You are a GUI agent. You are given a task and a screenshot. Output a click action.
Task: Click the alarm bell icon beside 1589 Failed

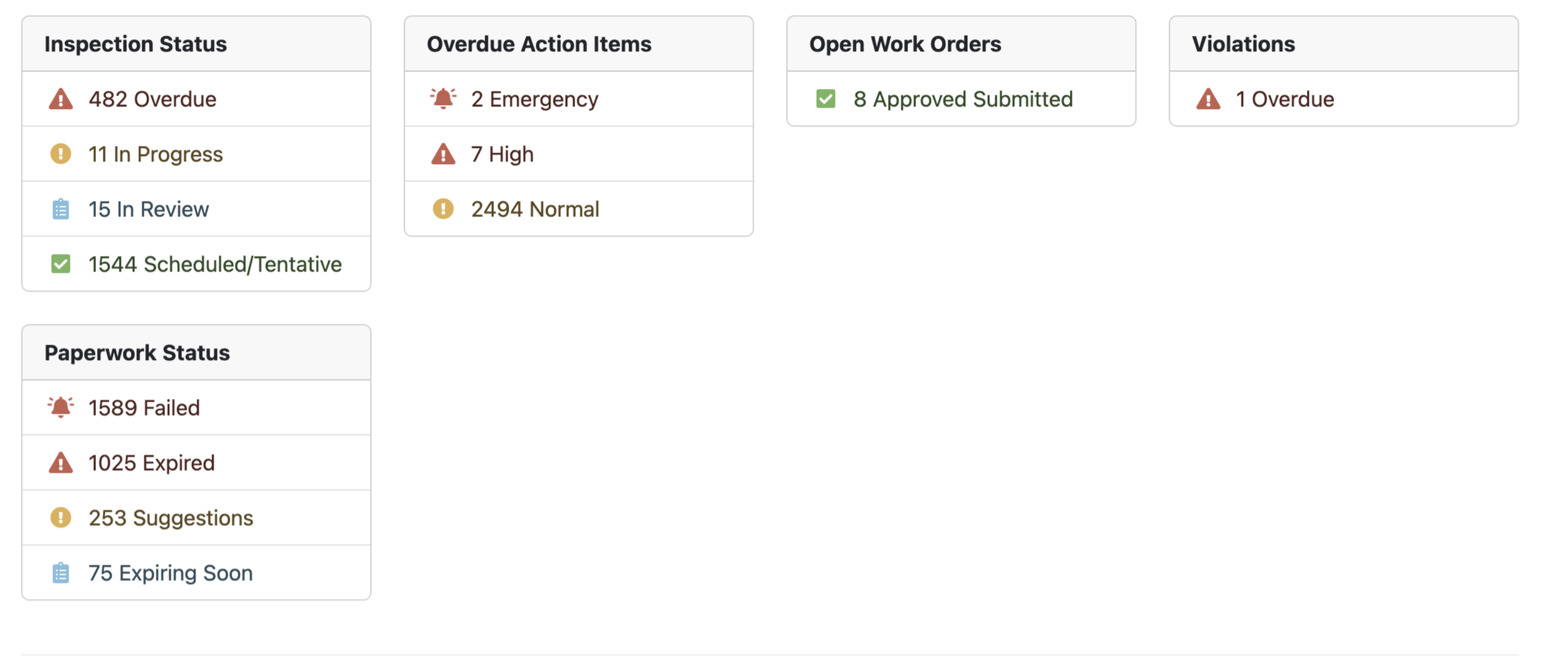pyautogui.click(x=61, y=407)
